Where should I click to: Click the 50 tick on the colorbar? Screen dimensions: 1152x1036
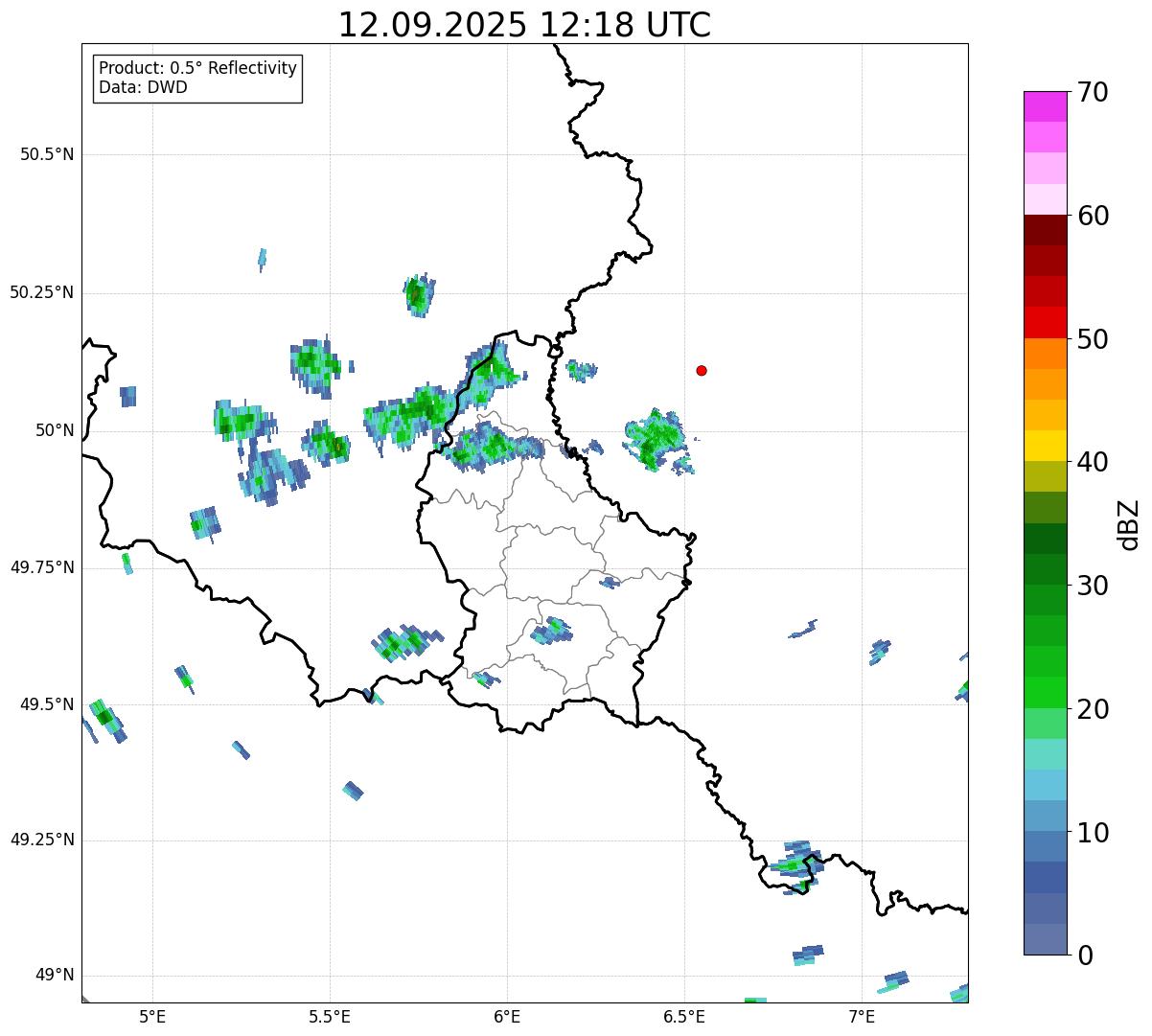coord(1093,339)
